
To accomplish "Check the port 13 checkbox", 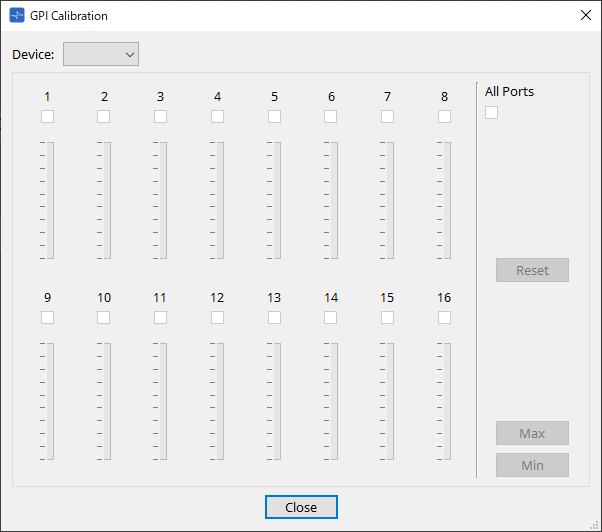I will coord(274,317).
